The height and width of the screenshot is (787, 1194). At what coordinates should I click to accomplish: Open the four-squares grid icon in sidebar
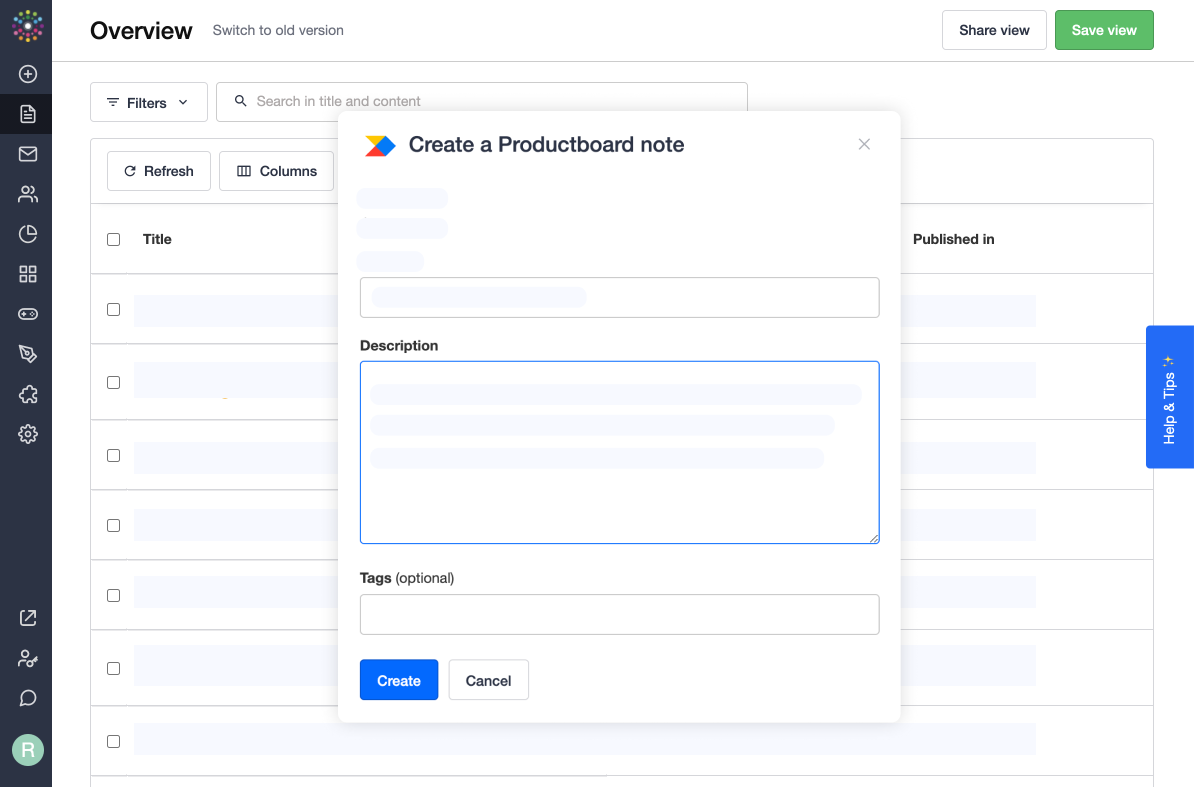pyautogui.click(x=27, y=274)
